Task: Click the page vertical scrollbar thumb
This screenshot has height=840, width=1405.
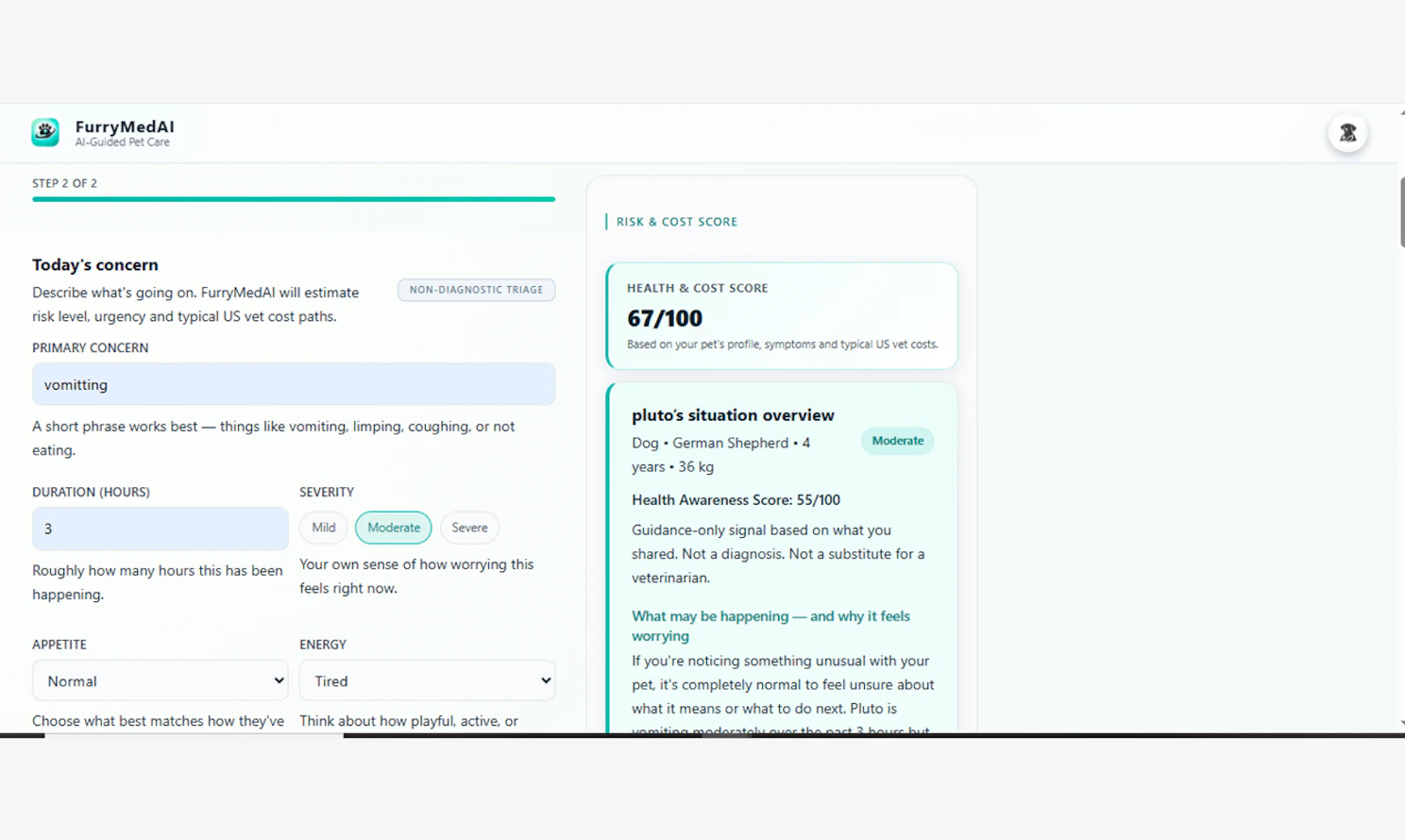Action: [1401, 212]
